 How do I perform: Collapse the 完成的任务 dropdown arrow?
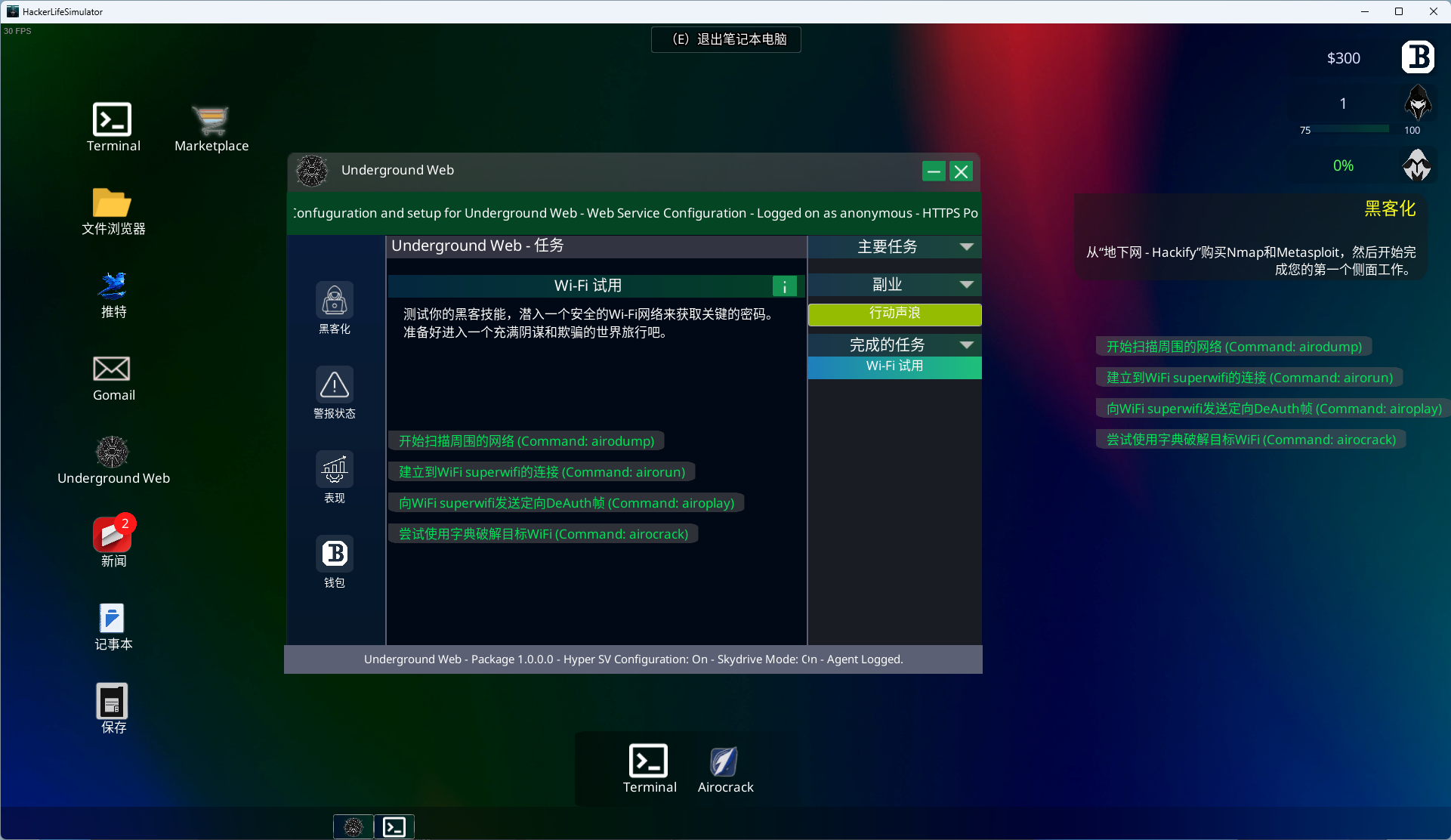pyautogui.click(x=966, y=345)
